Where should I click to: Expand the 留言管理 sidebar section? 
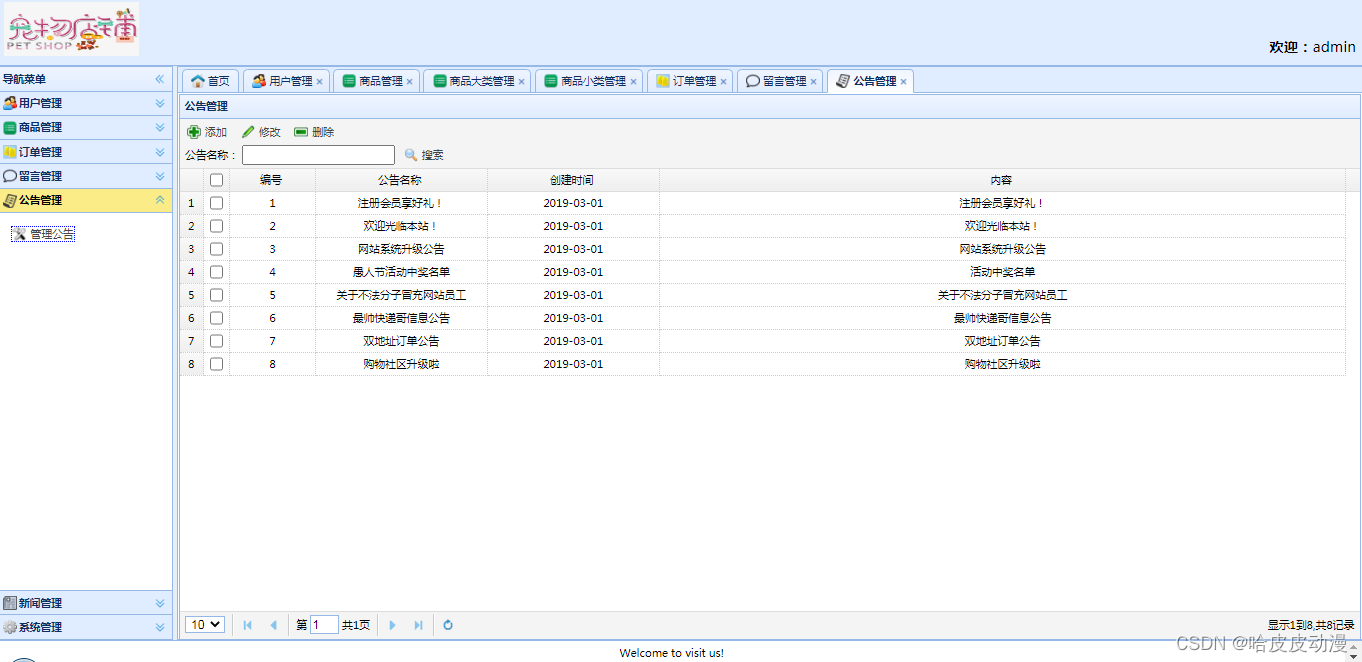(159, 176)
